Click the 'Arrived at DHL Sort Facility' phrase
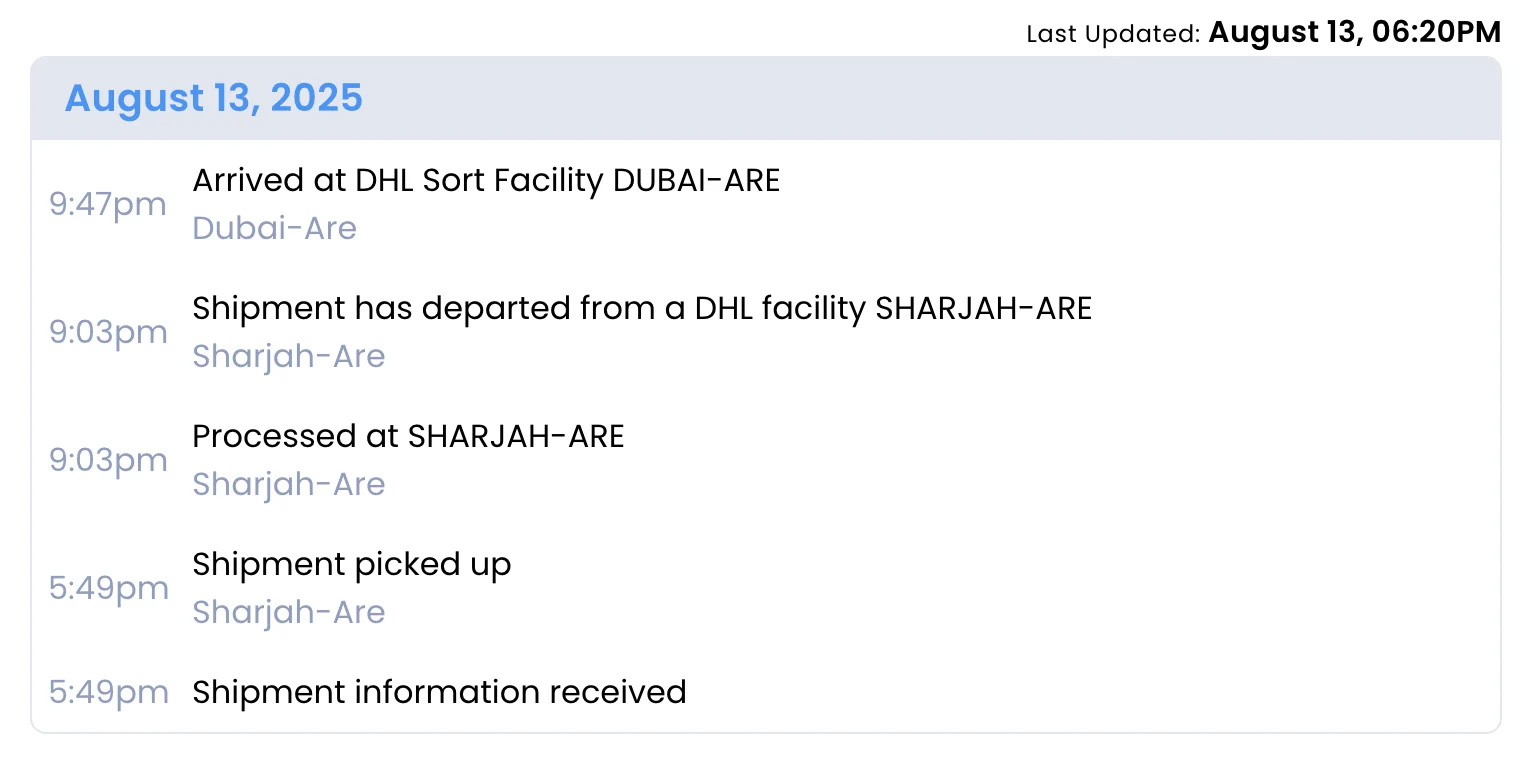 [398, 181]
